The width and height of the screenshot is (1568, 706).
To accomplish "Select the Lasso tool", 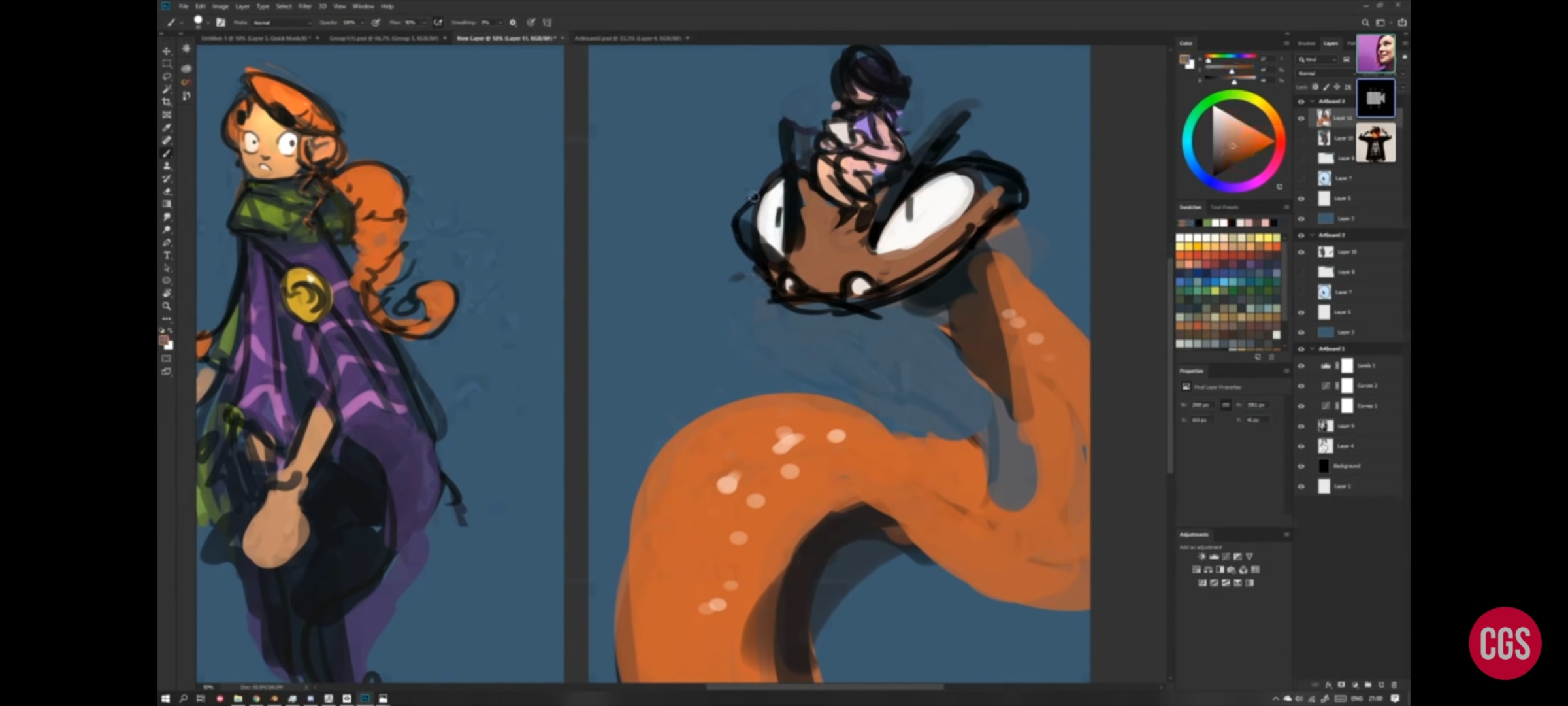I will 167,76.
